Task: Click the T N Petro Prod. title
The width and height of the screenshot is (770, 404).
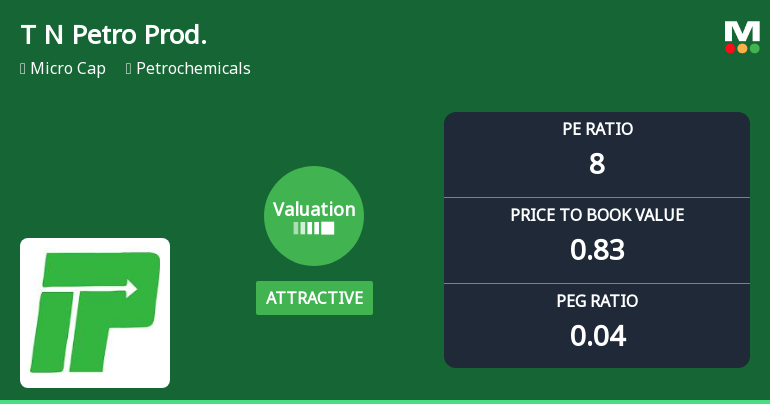Action: (x=113, y=35)
